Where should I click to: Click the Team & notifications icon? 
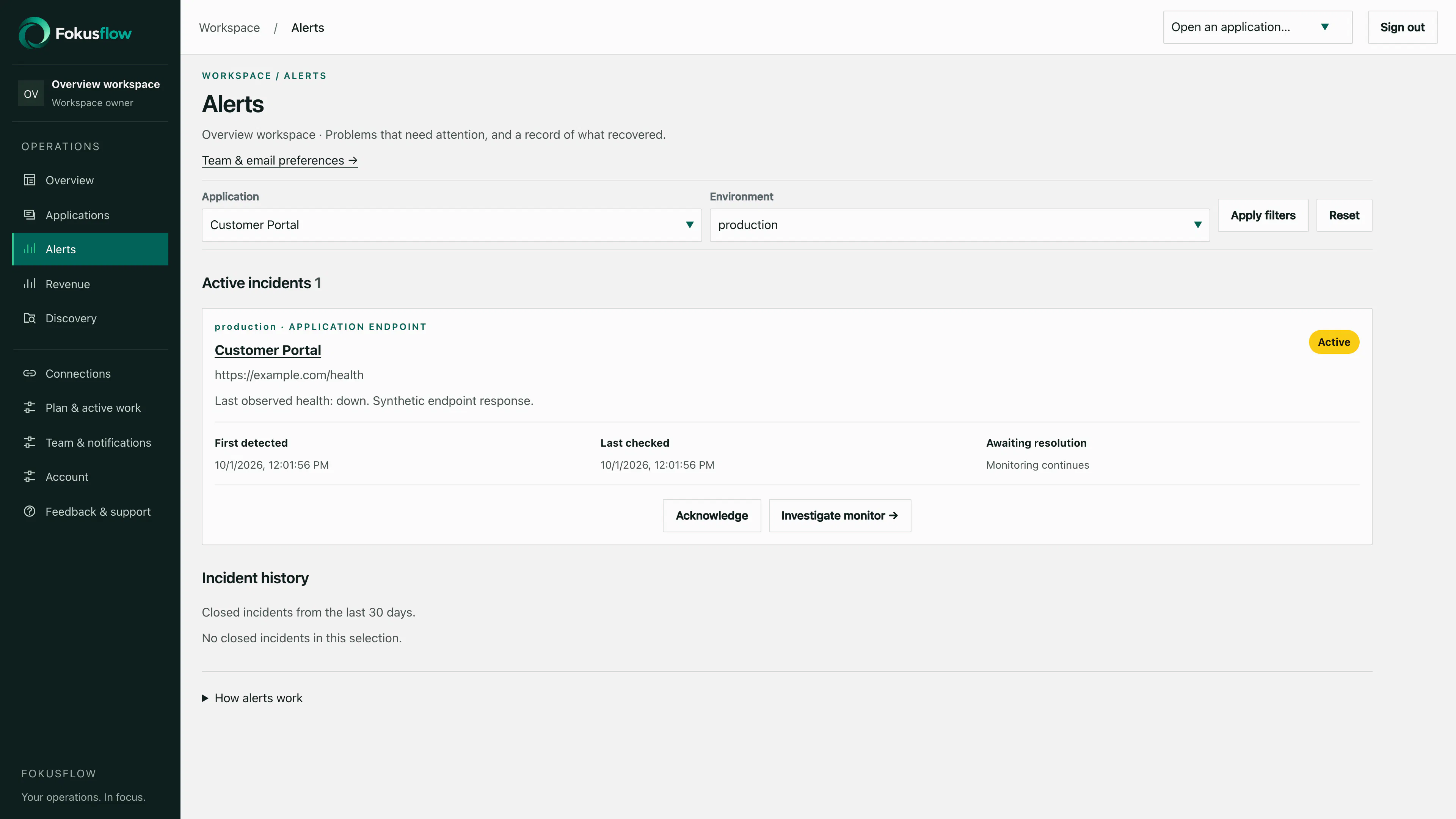[x=30, y=442]
